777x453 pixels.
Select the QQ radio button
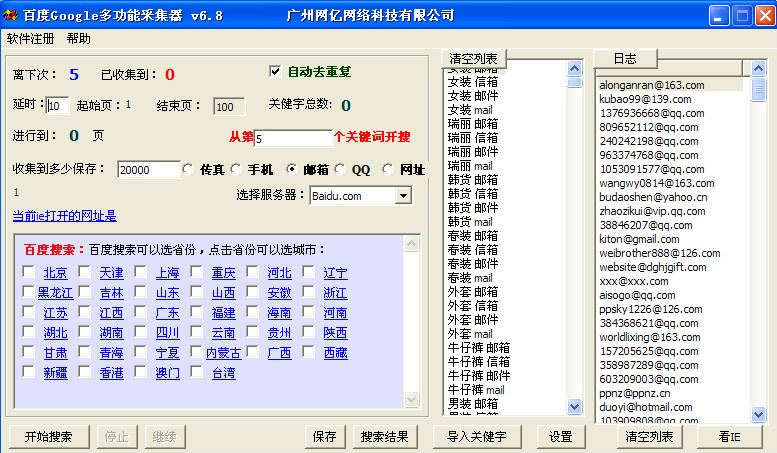coord(340,170)
